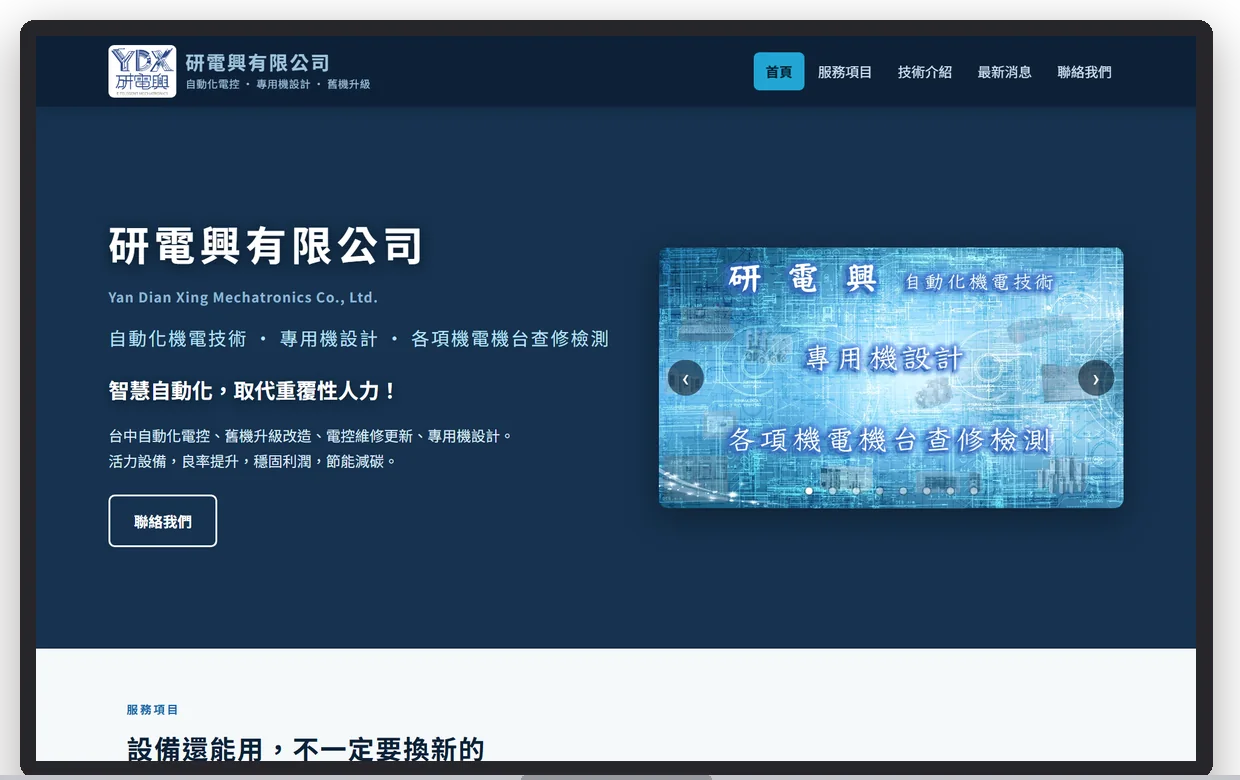Open 聯絡我們 in top navigation
This screenshot has height=780, width=1240.
point(1085,72)
